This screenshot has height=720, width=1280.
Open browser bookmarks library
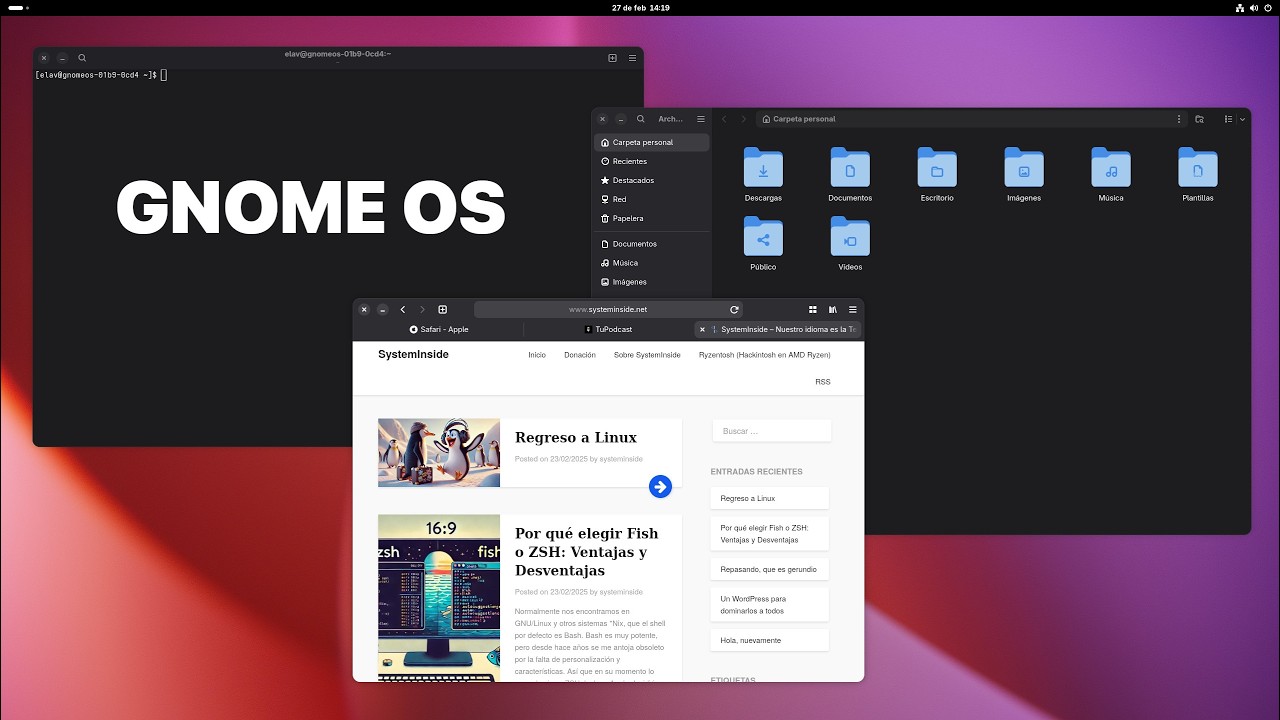[832, 310]
